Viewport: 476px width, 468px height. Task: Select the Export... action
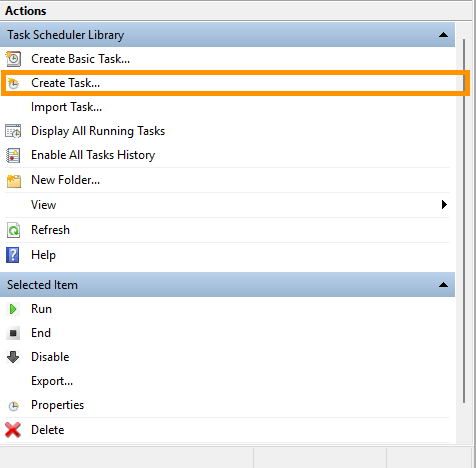(52, 381)
